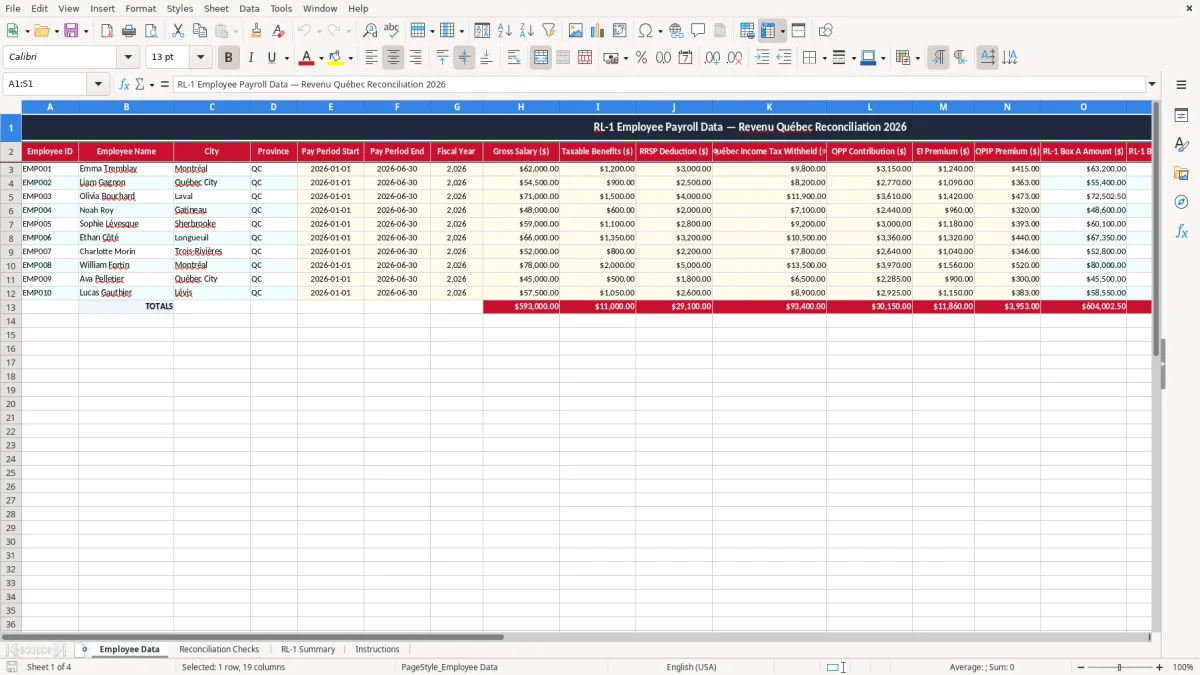Open the Freeze Rows and Columns dropdown
This screenshot has height=675, width=1200.
pos(782,31)
